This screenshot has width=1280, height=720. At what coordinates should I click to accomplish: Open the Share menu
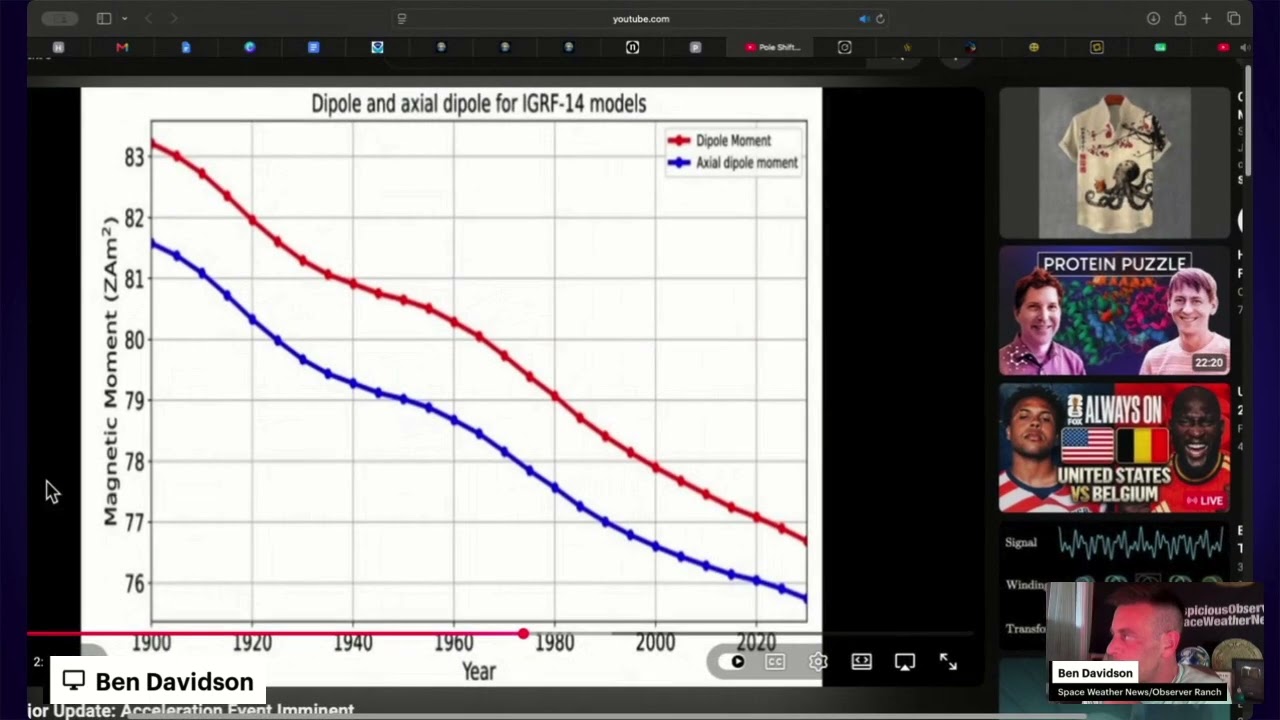coord(1180,18)
